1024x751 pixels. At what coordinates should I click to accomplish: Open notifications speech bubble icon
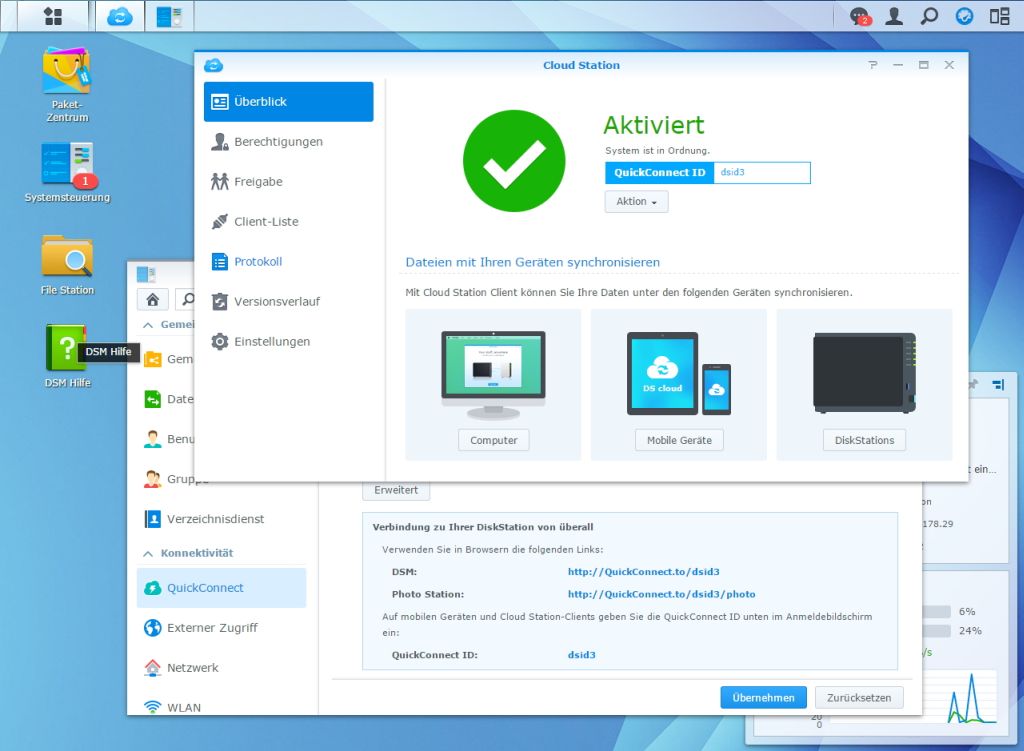pos(860,16)
